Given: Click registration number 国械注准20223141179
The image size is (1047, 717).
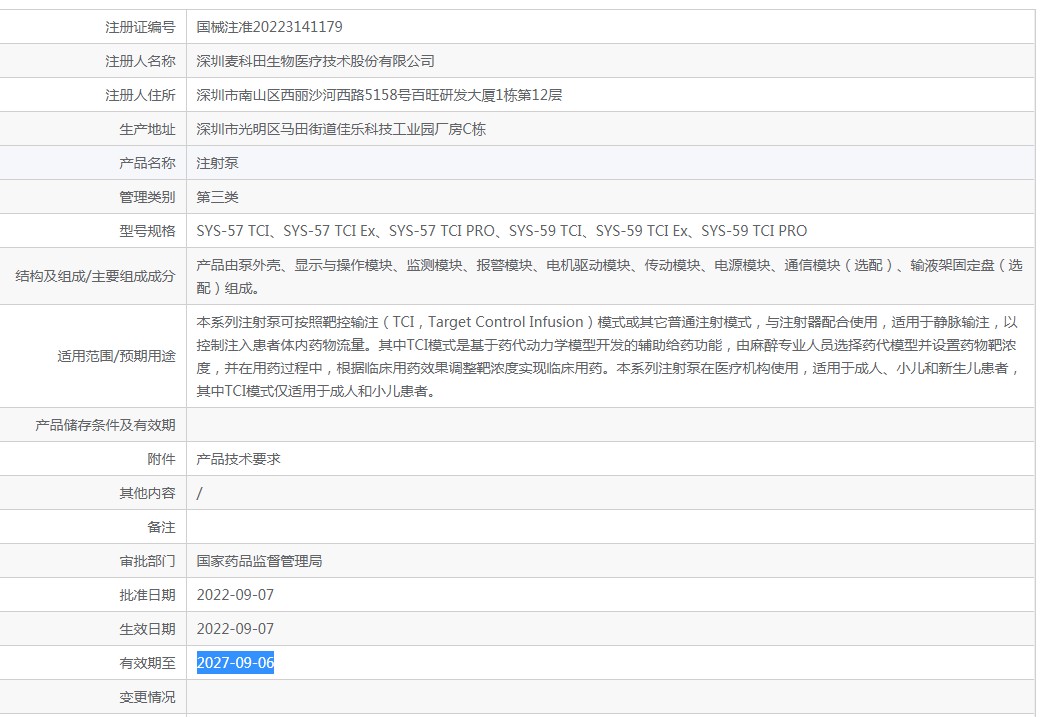Looking at the screenshot, I should tap(269, 27).
